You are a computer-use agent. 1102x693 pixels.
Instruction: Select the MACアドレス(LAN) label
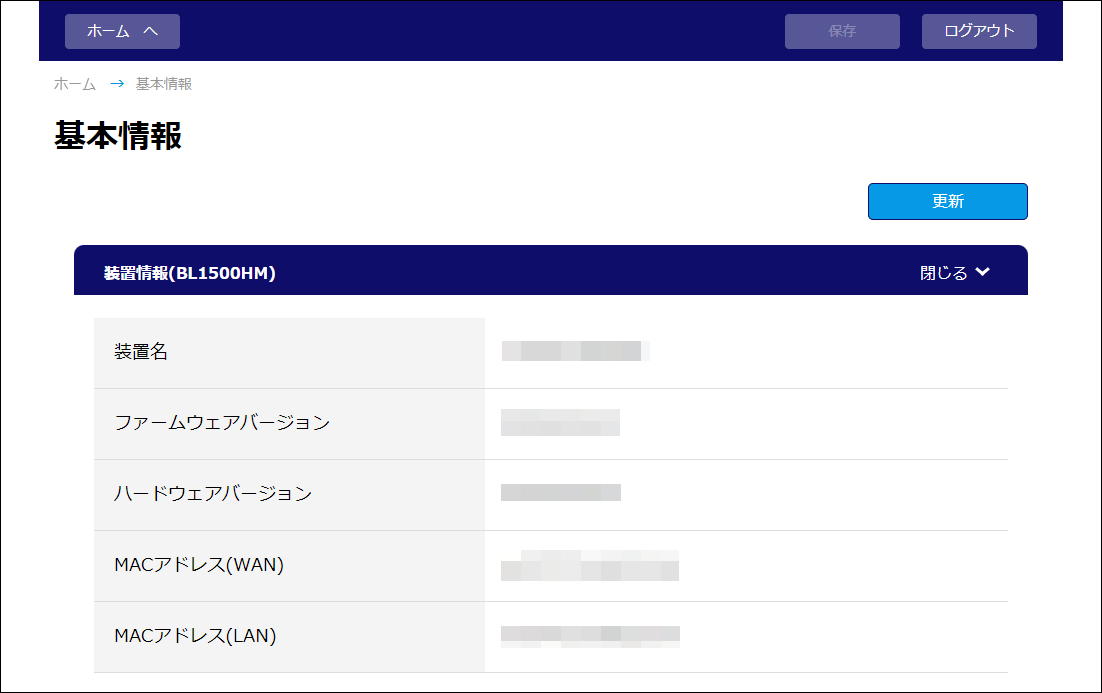(195, 636)
